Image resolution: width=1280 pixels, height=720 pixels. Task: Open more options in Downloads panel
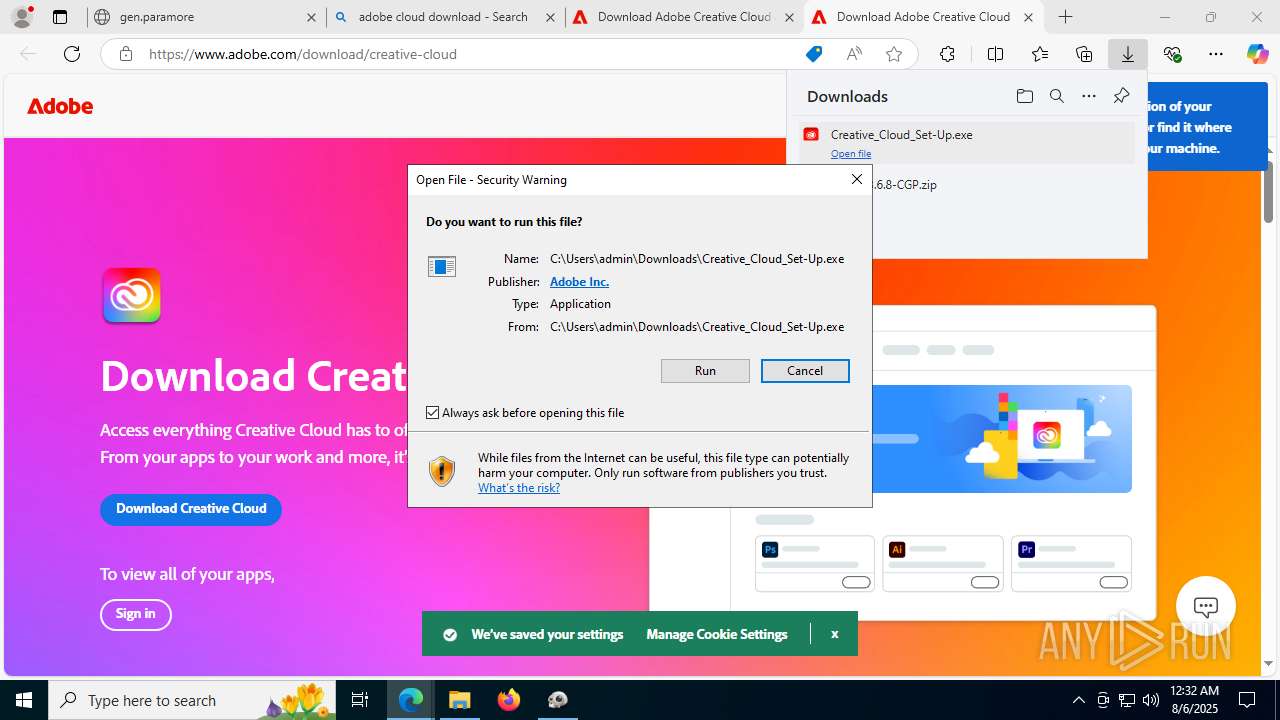pos(1089,96)
